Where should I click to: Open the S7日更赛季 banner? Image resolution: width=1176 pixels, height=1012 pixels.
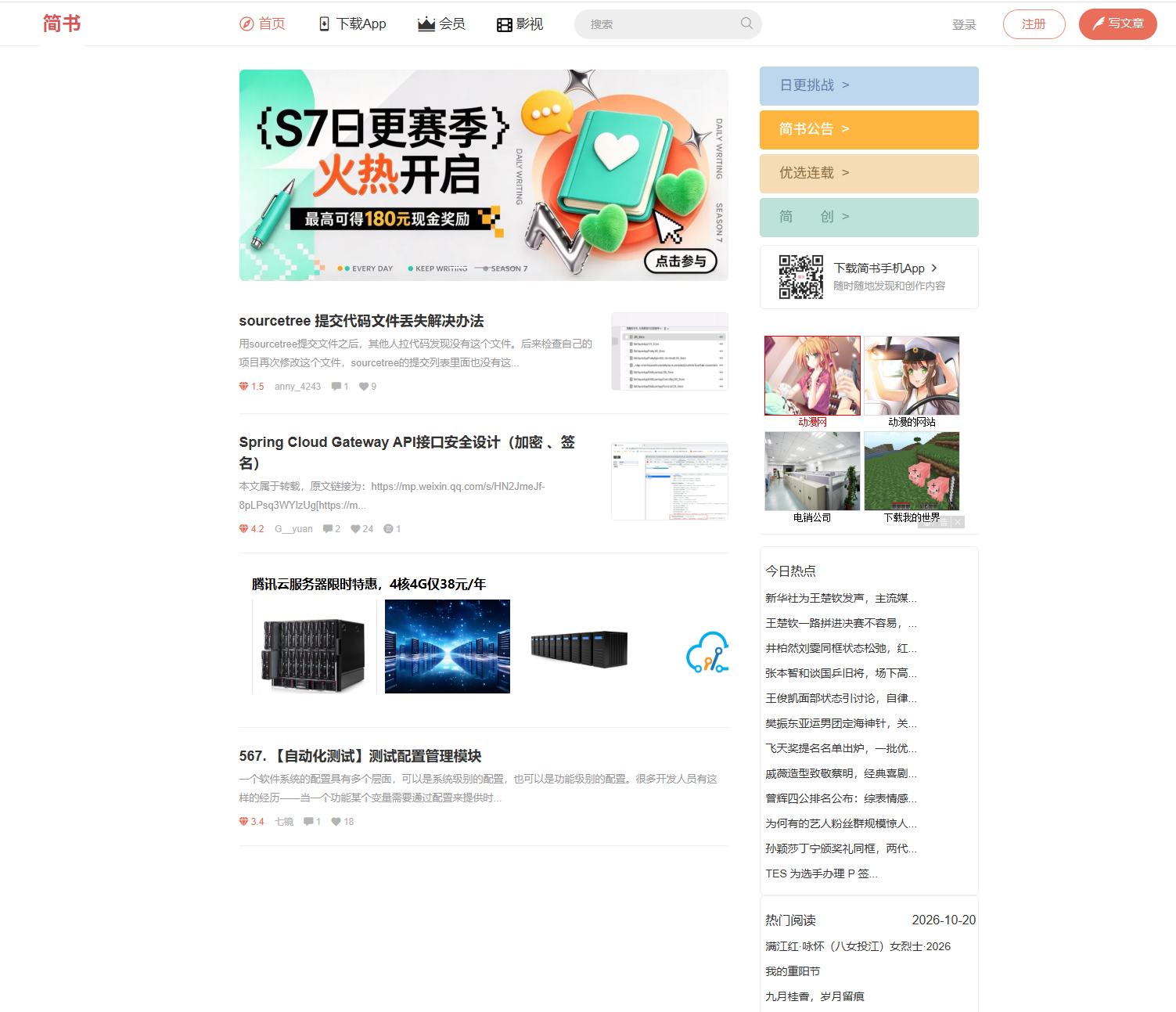[x=484, y=175]
